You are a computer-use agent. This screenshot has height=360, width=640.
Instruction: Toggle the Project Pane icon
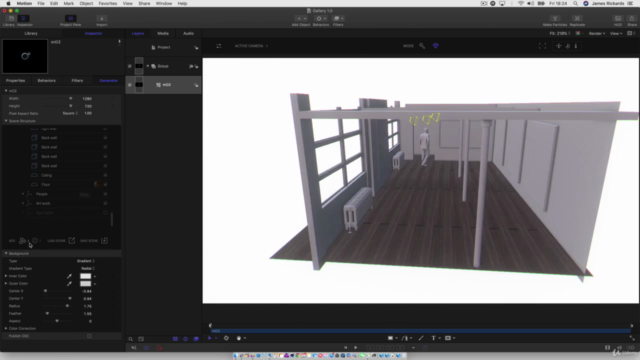click(71, 18)
